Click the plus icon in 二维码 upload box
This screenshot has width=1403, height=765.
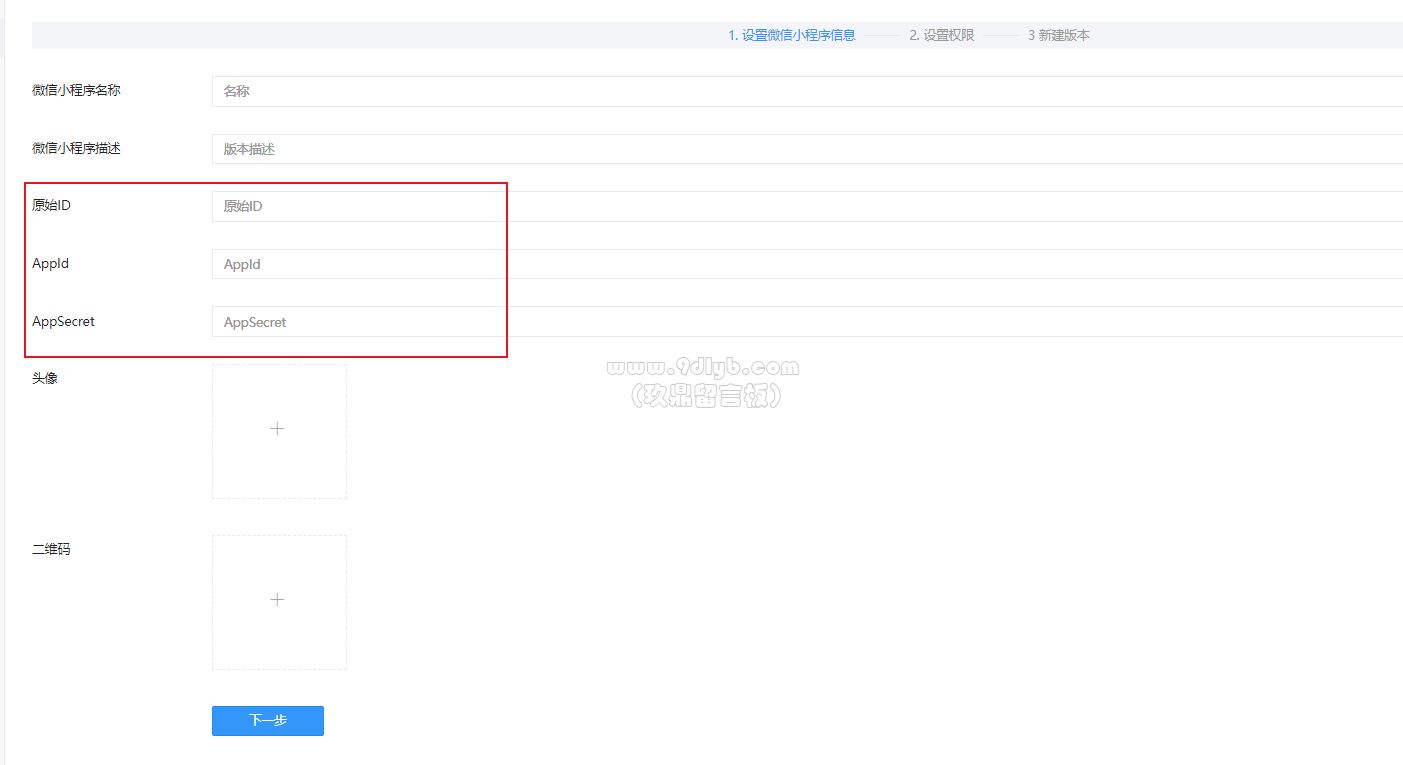click(278, 599)
